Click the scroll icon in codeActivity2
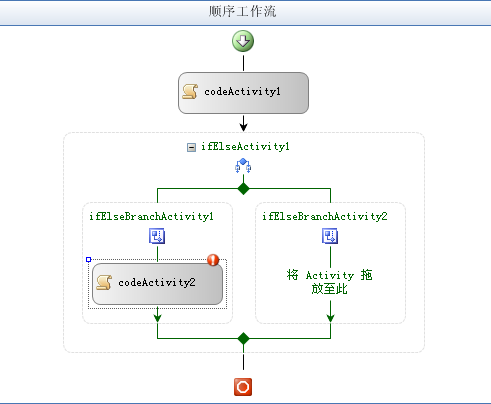This screenshot has width=491, height=404. [x=104, y=283]
